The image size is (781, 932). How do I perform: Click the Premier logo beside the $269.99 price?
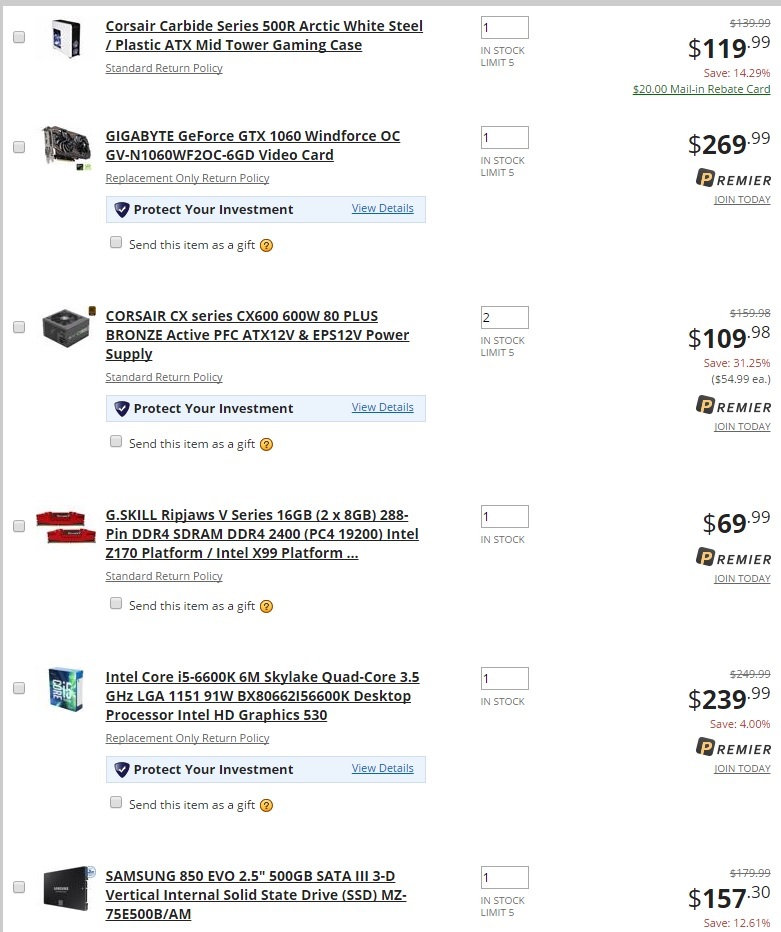coord(734,180)
